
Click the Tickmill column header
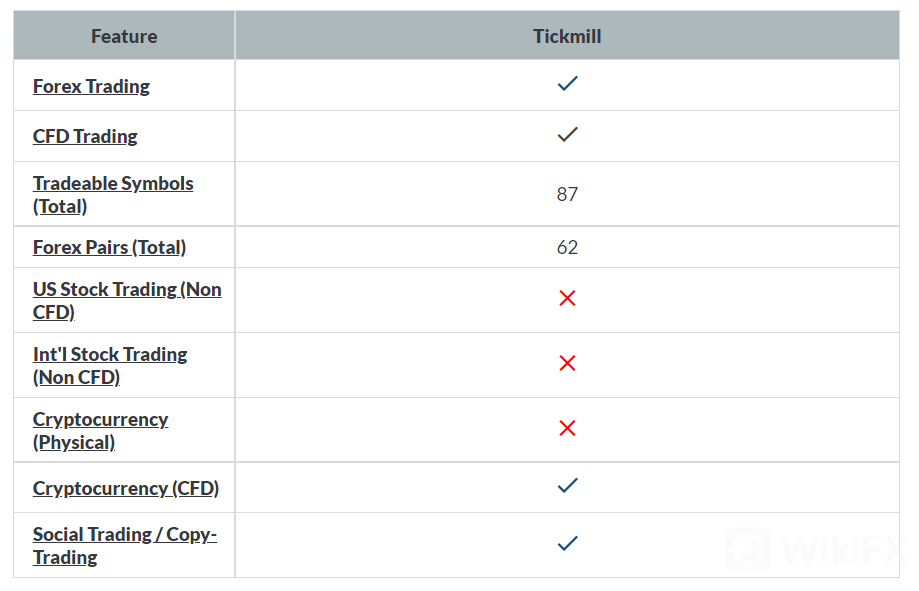point(567,37)
